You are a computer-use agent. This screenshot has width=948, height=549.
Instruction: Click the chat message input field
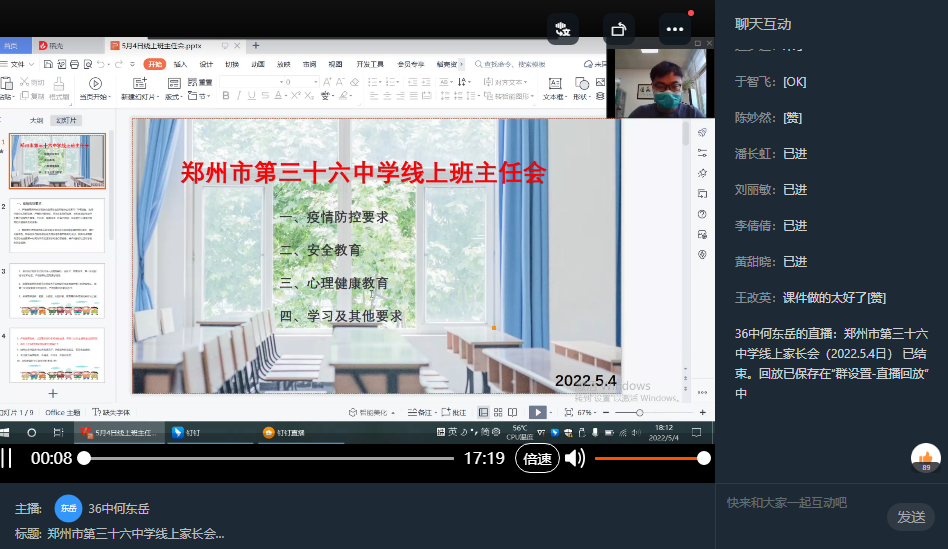pyautogui.click(x=800, y=503)
